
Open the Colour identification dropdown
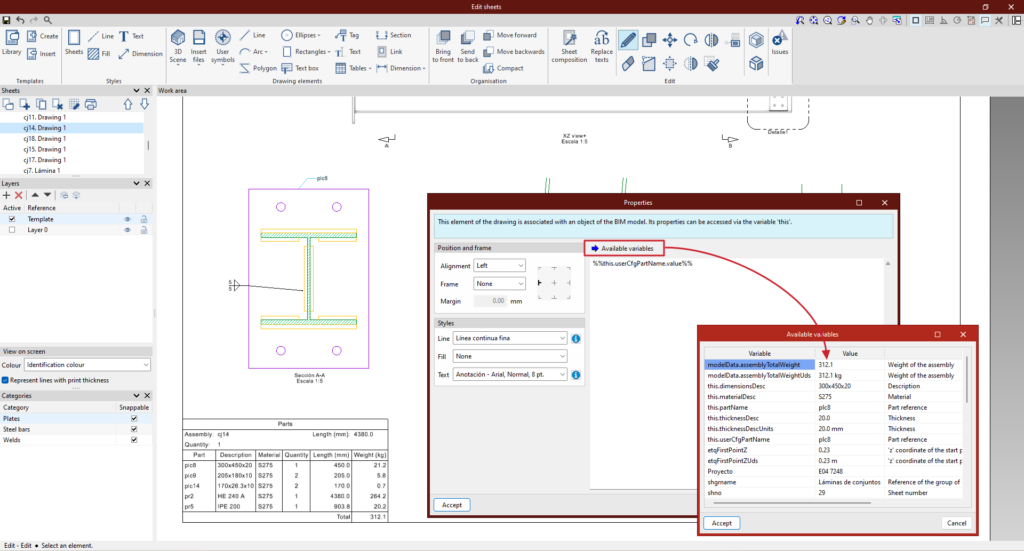click(89, 365)
